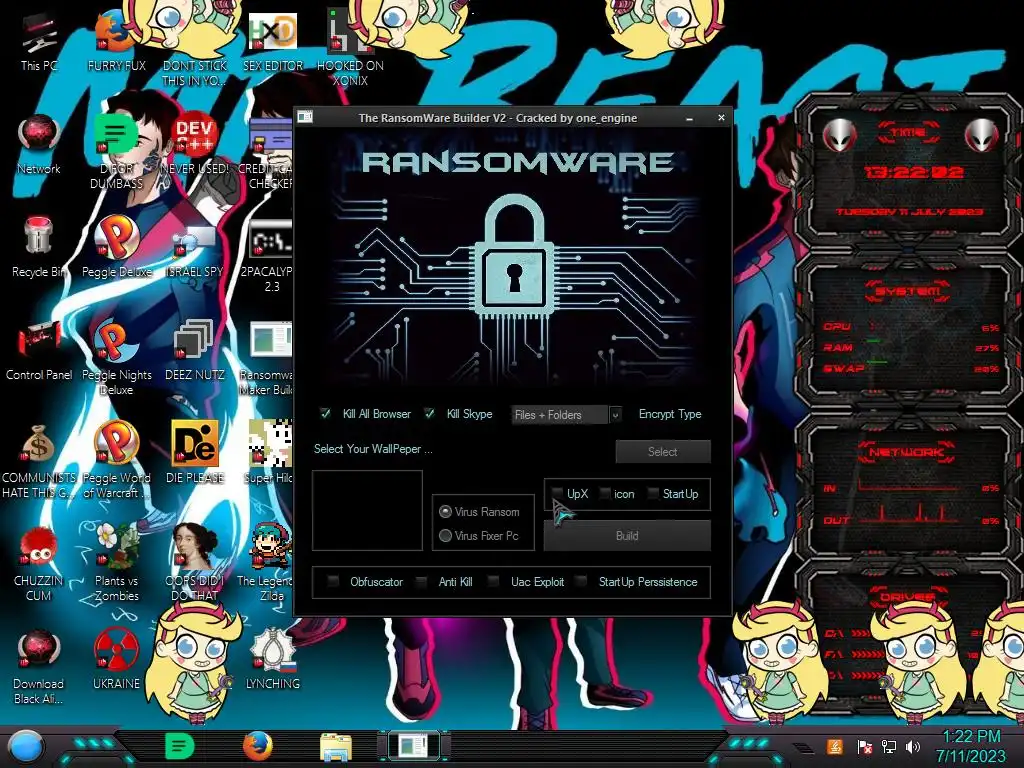
Task: Open the Action Center flag tray icon
Action: (863, 746)
